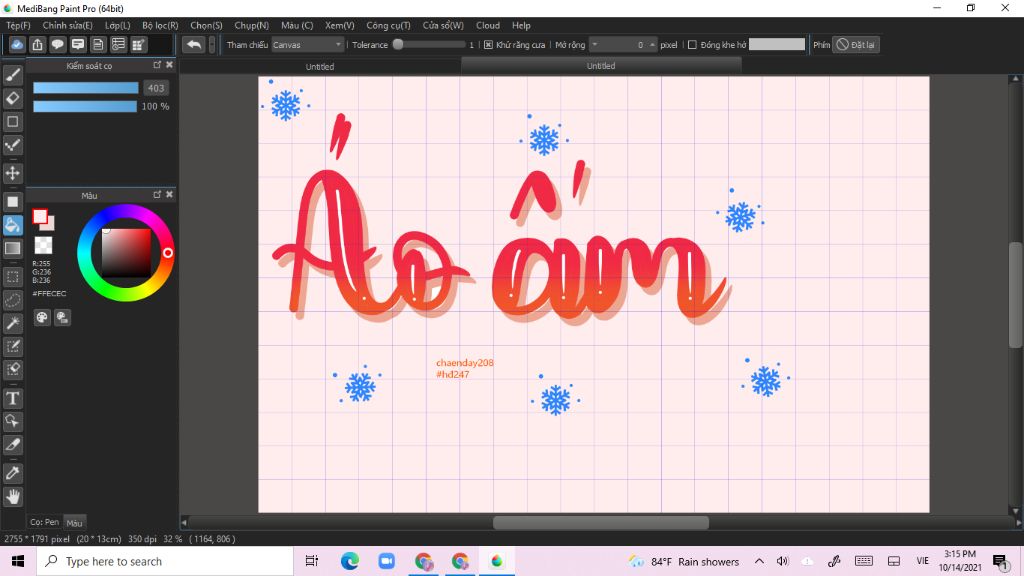
Task: Select the Hand tool
Action: pos(12,497)
